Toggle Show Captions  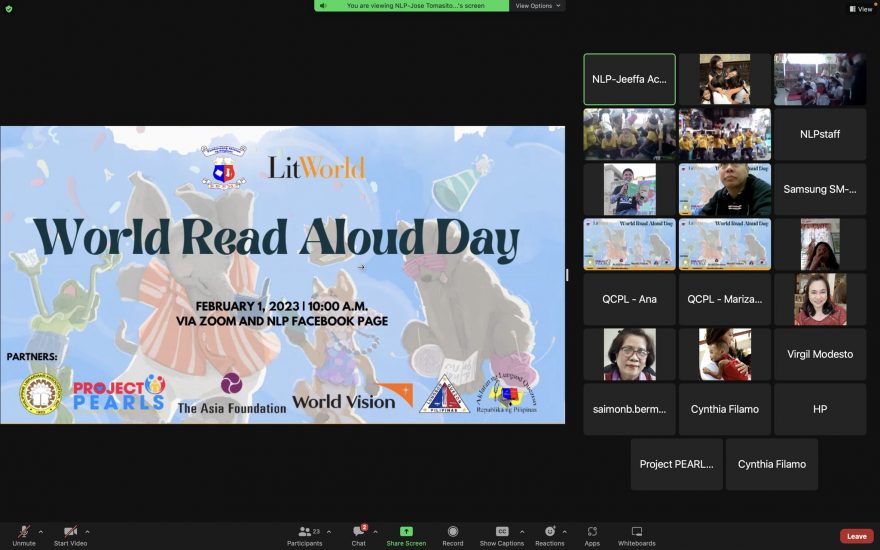[501, 533]
